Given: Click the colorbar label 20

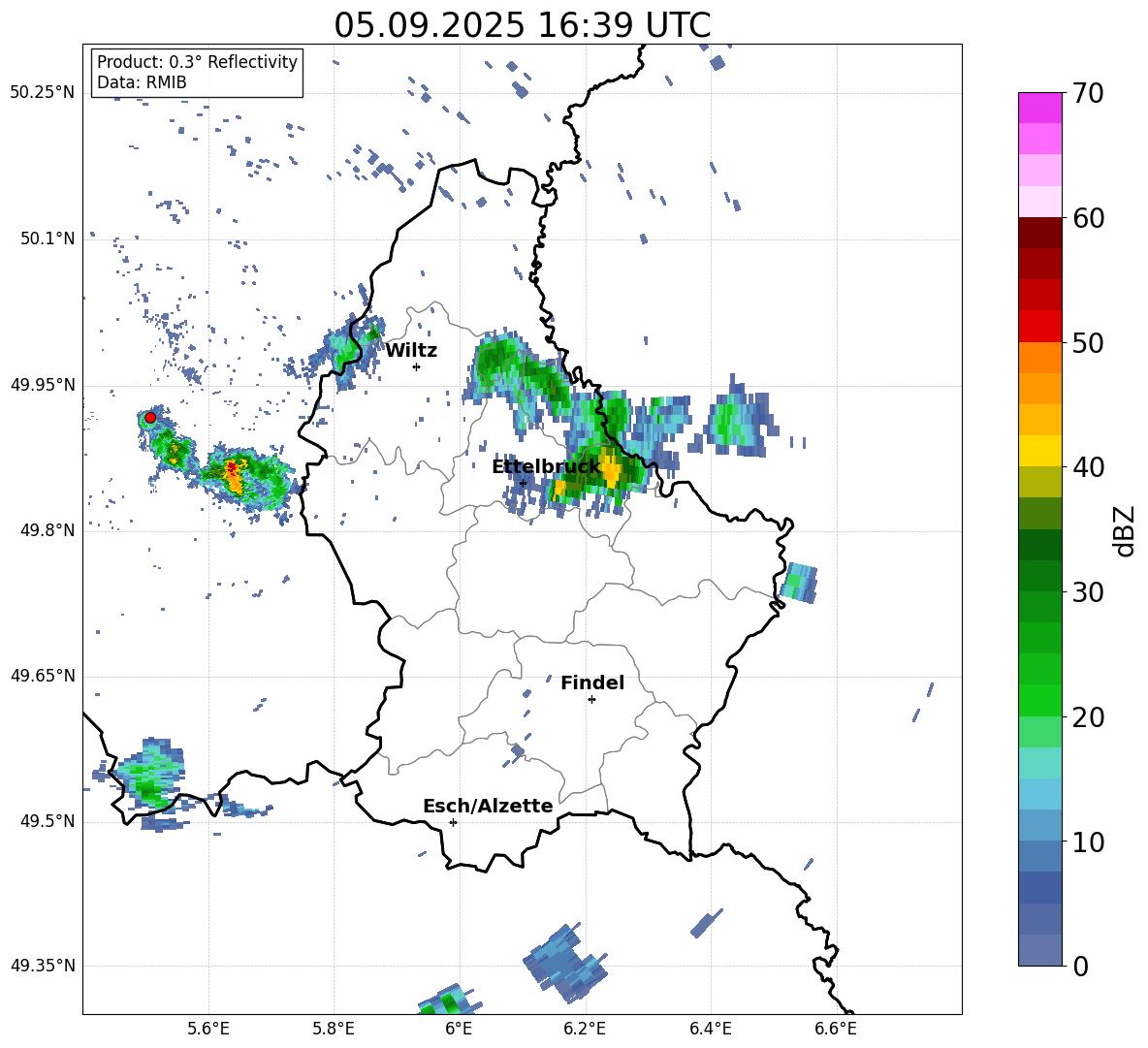Looking at the screenshot, I should pos(1088,717).
